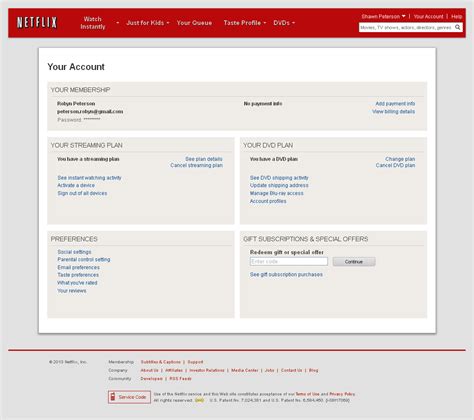
Task: Click Your Account in the top header
Action: click(428, 16)
